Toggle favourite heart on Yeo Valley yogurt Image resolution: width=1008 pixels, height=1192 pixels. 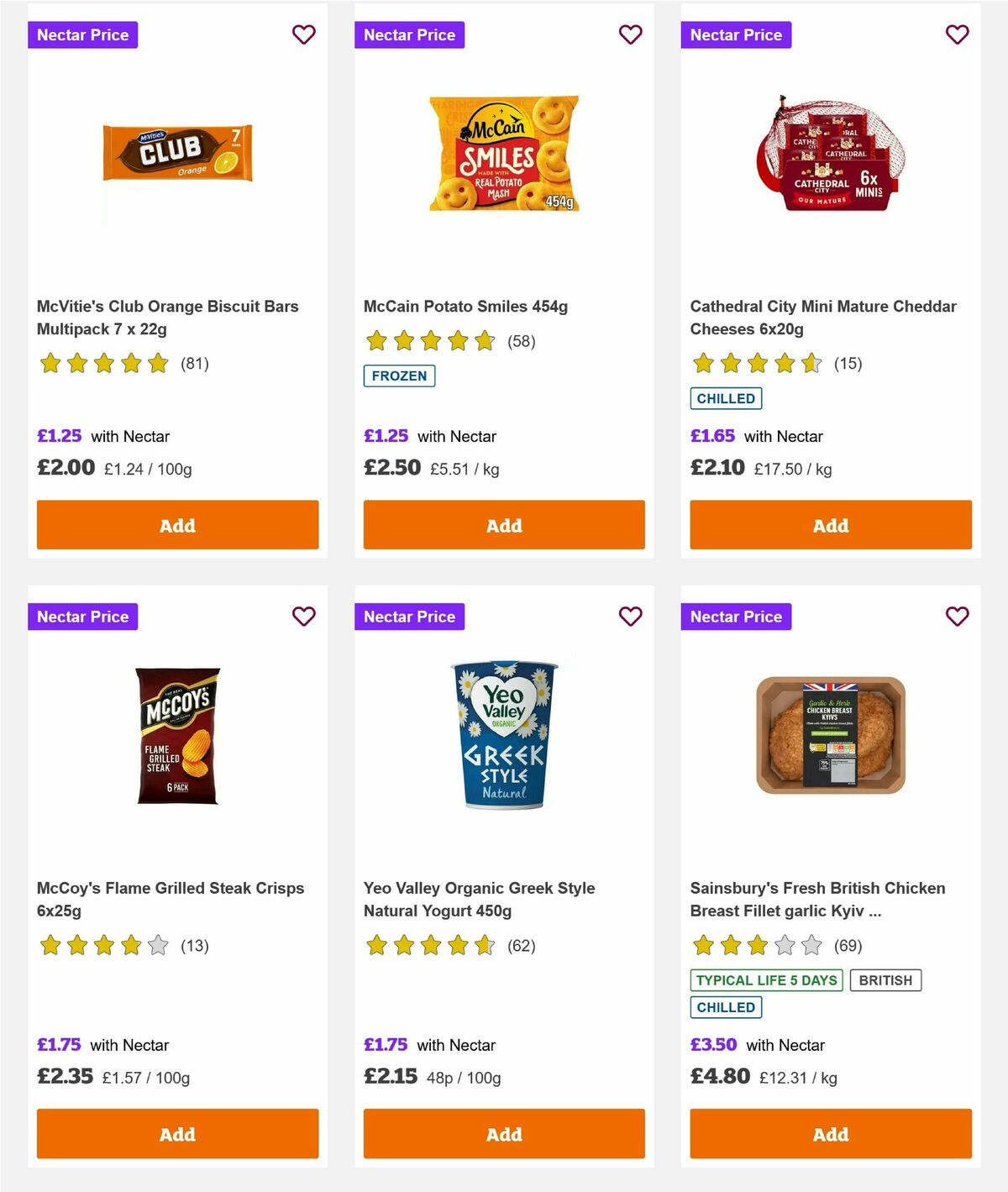pyautogui.click(x=630, y=616)
